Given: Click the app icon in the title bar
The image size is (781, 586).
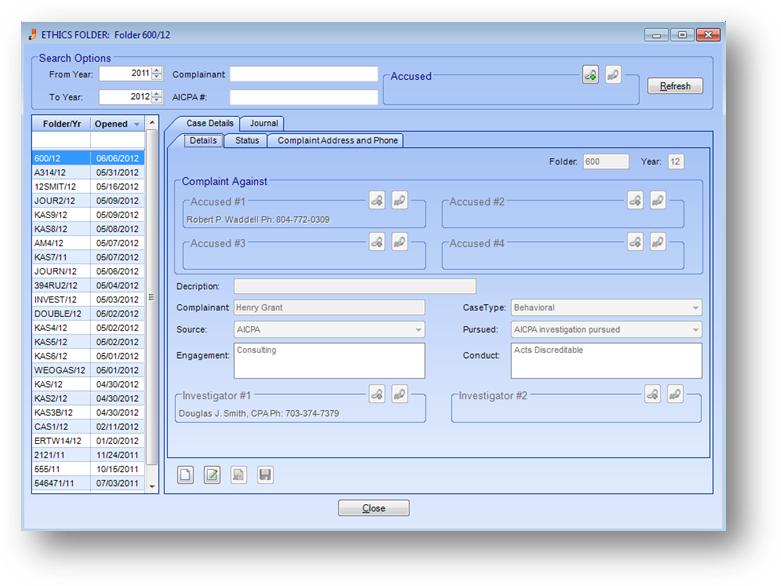Looking at the screenshot, I should click(x=33, y=35).
